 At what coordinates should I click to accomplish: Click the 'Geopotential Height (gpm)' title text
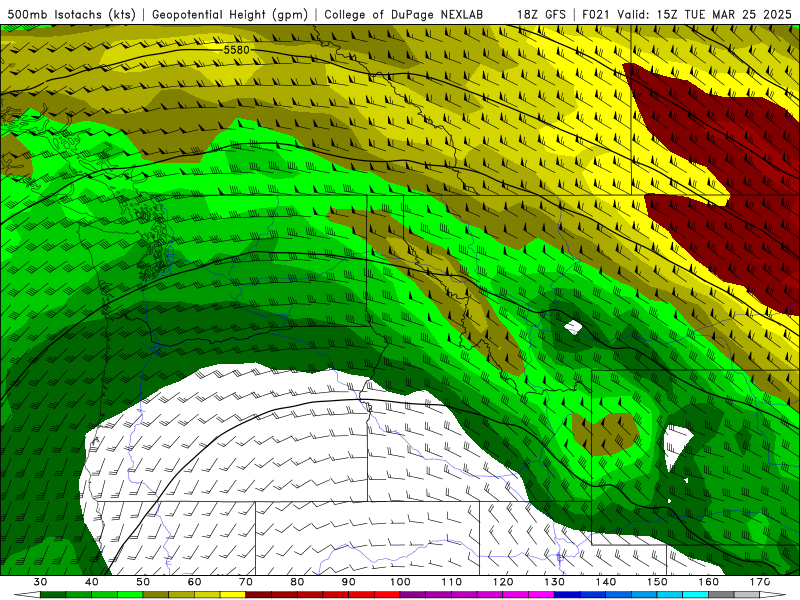point(230,14)
